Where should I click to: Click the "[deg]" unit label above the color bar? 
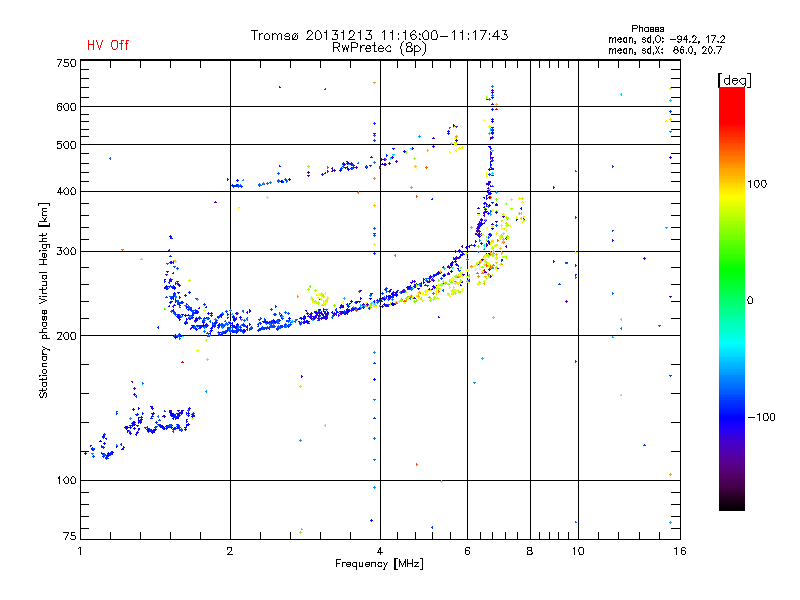[x=734, y=80]
